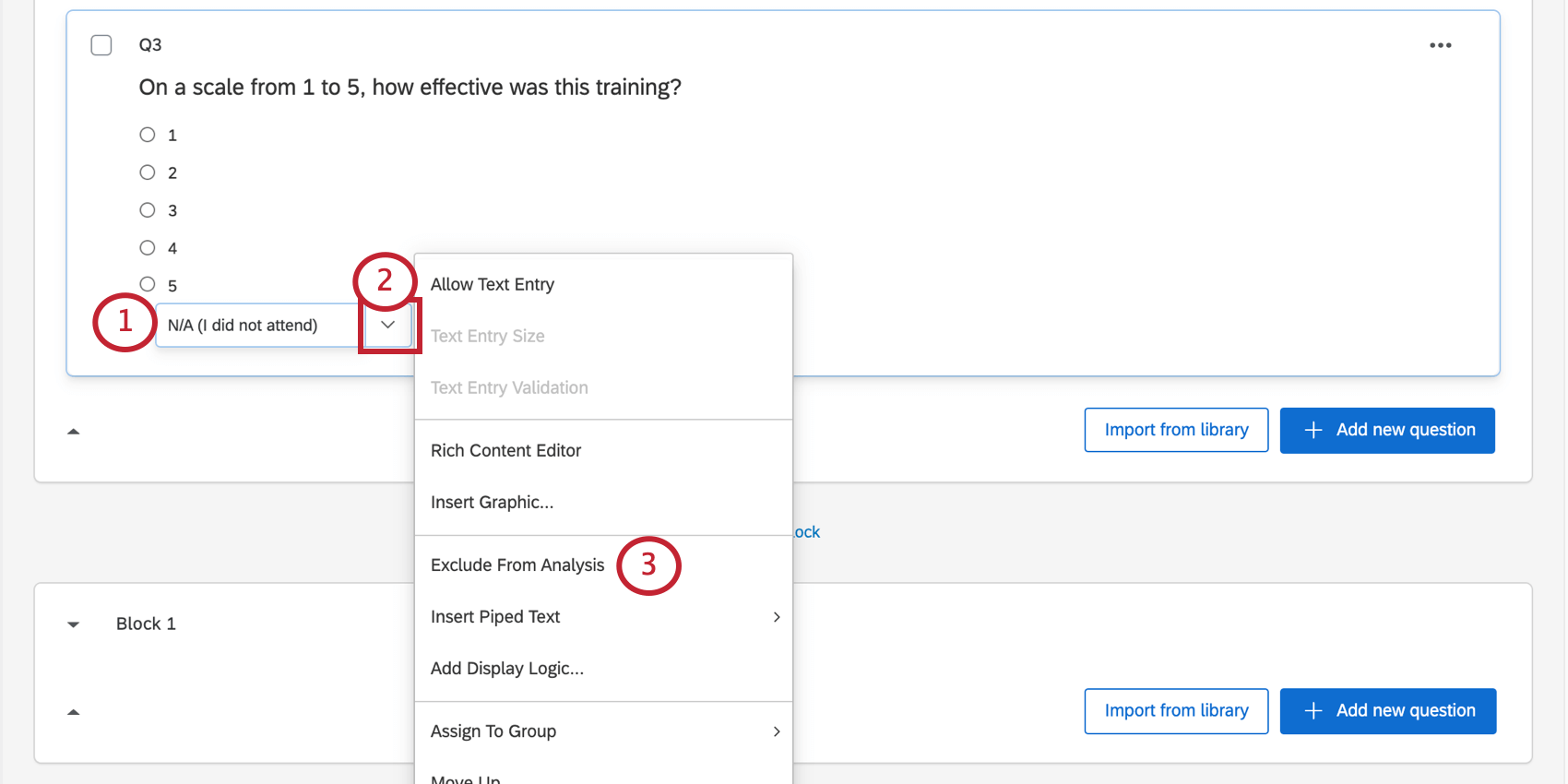Open the Q3 three-dot options menu

click(x=1440, y=45)
